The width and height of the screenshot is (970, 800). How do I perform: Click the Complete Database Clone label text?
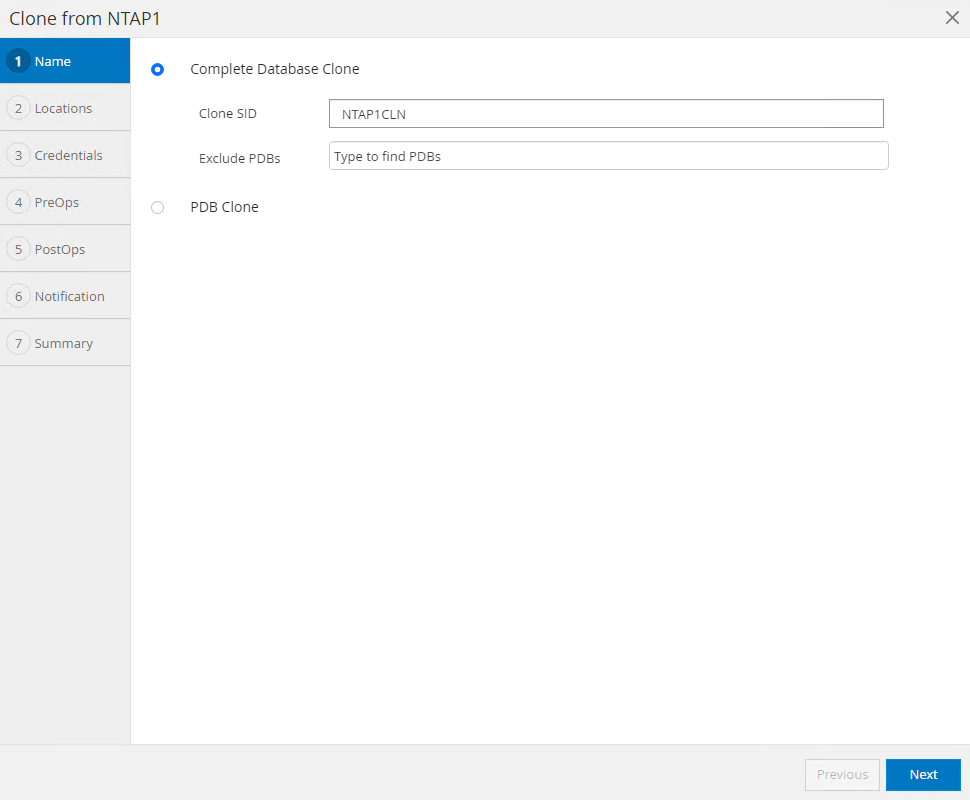click(274, 69)
